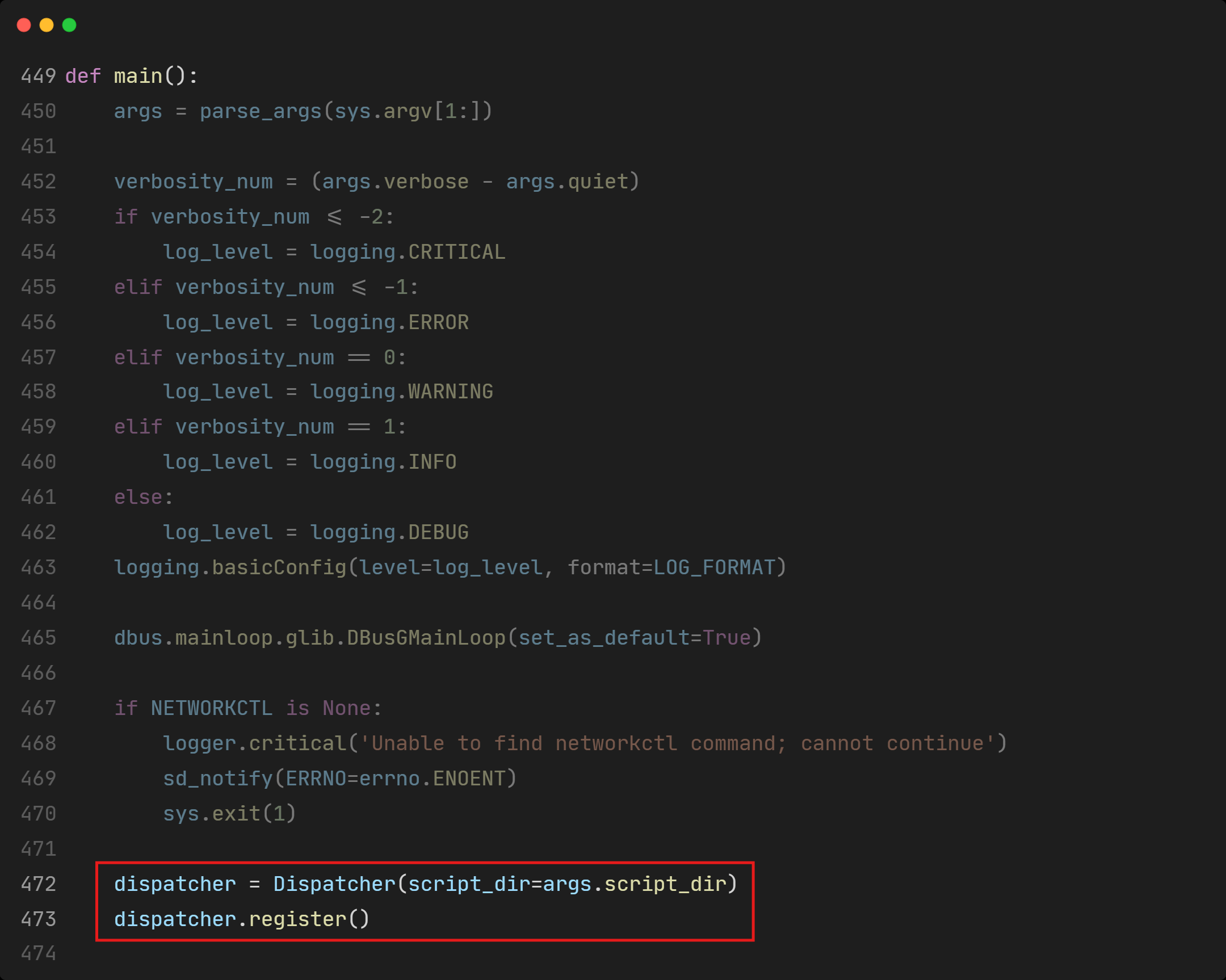
Task: Click register method call on line 473
Action: tap(297, 920)
